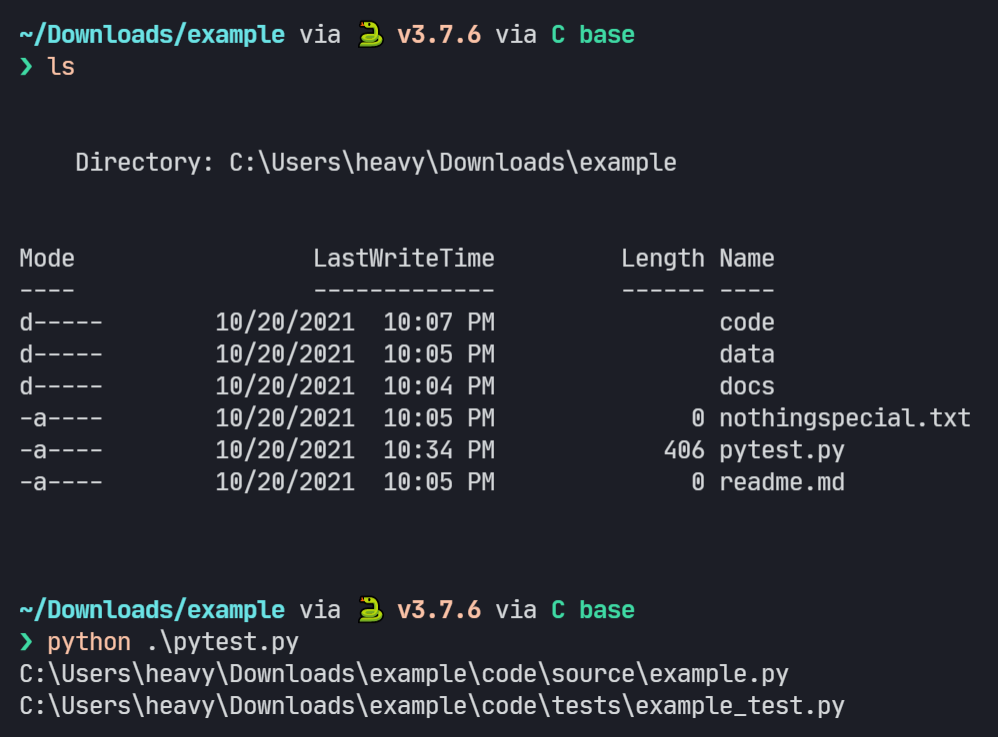This screenshot has width=998, height=737.
Task: Click the Mode column header
Action: tap(47, 258)
